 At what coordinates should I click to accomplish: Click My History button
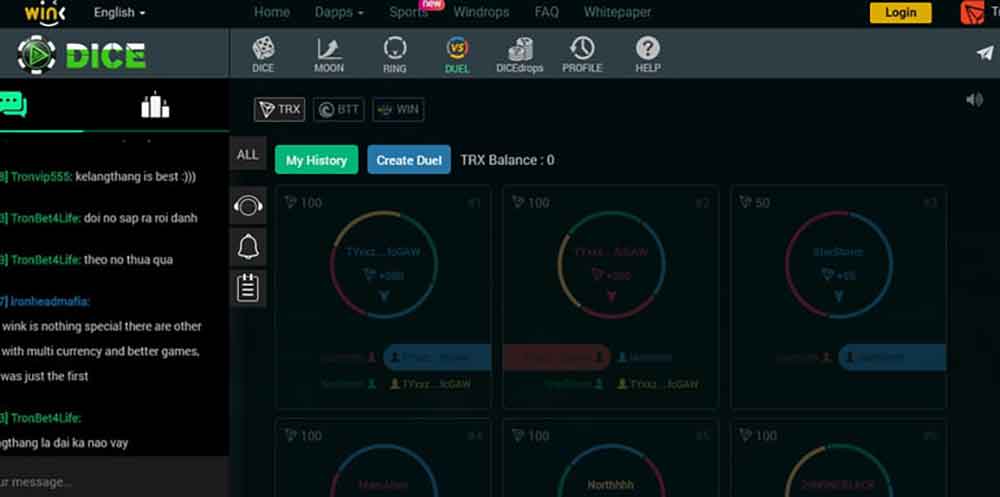click(x=316, y=160)
